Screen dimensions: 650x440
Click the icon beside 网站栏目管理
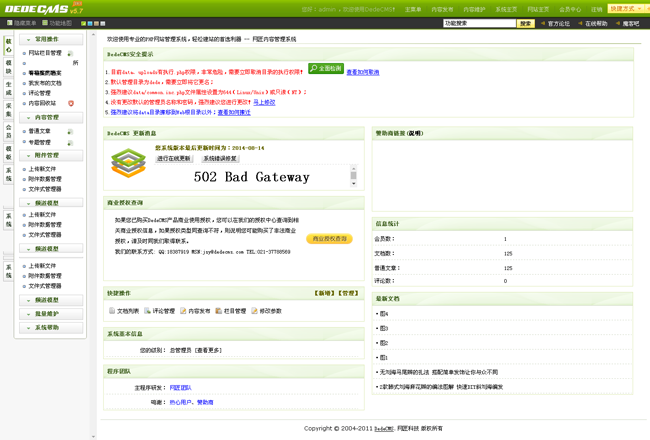tap(70, 53)
